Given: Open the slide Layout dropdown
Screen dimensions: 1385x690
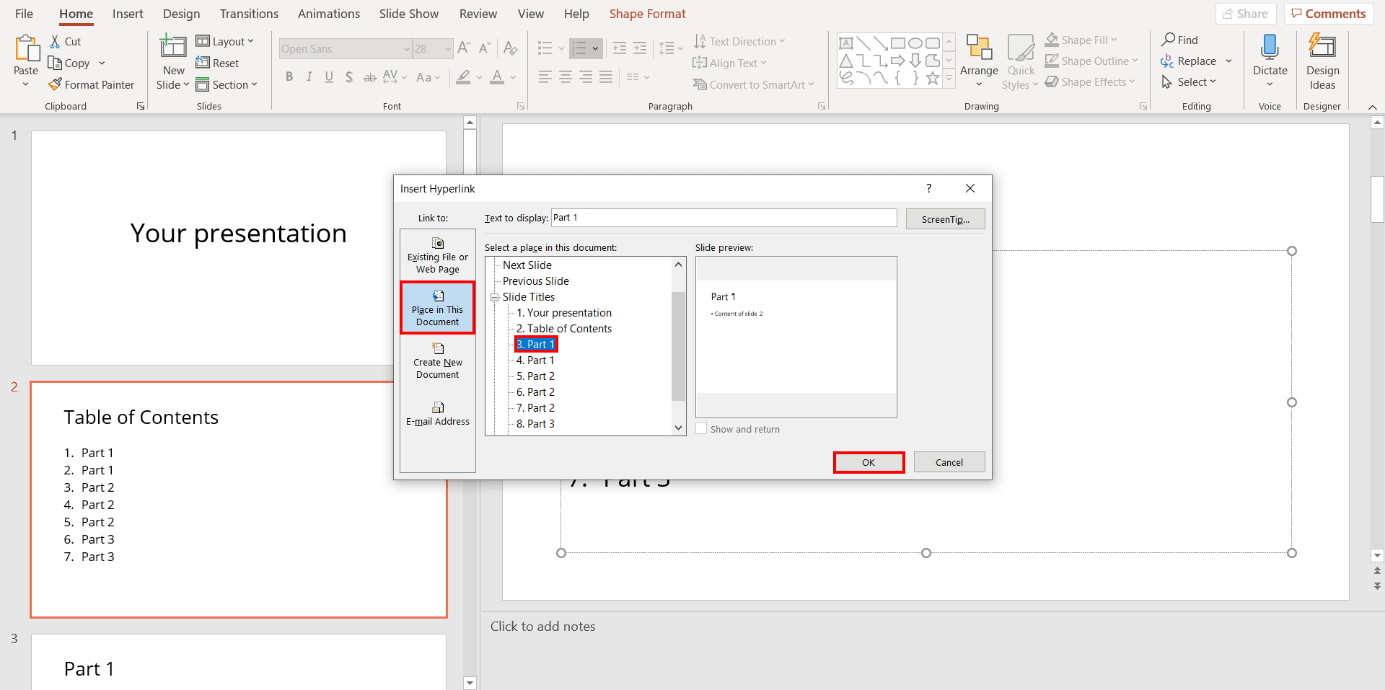Looking at the screenshot, I should click(225, 41).
